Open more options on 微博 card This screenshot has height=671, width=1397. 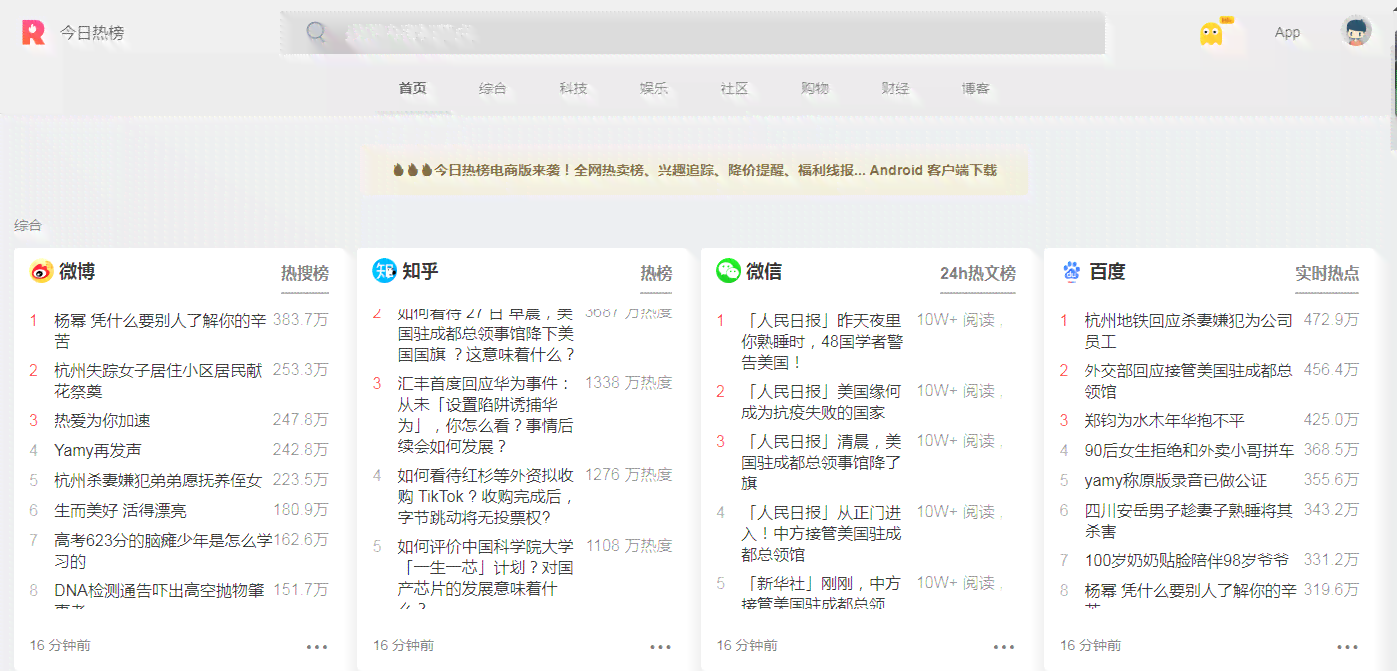pos(317,646)
